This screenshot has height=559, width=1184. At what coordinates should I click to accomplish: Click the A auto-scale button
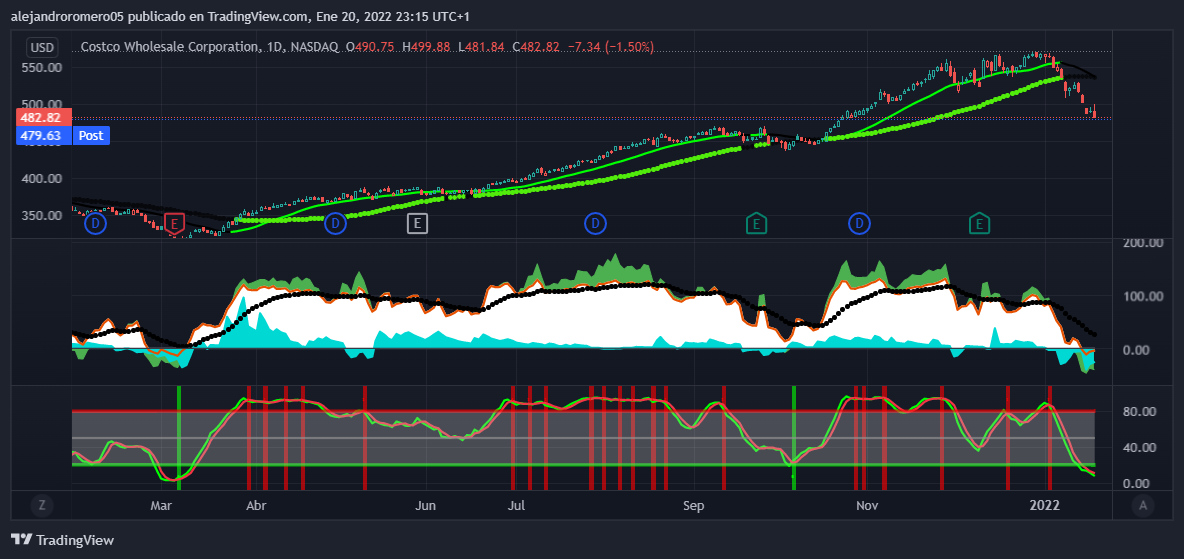(1143, 505)
